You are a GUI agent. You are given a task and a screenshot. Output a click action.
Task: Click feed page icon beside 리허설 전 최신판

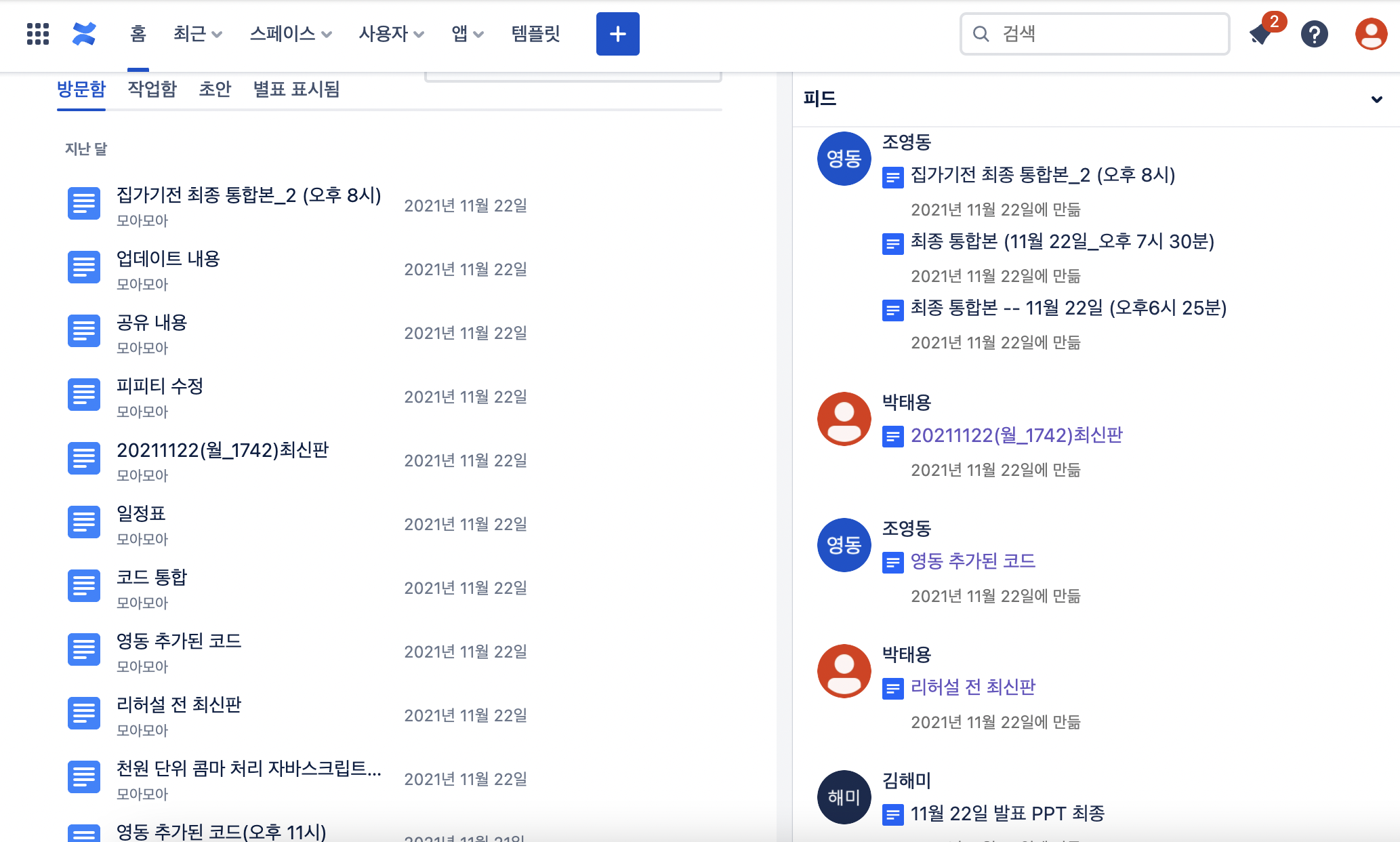[892, 689]
